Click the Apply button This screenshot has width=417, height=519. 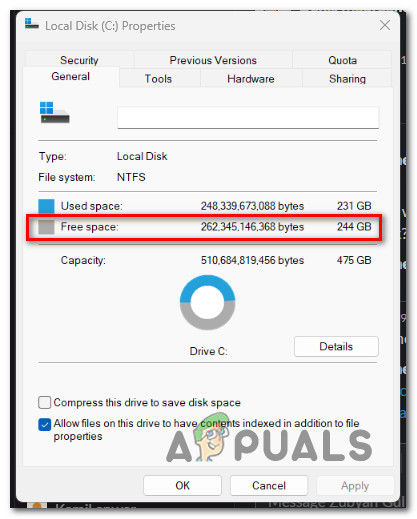point(355,485)
